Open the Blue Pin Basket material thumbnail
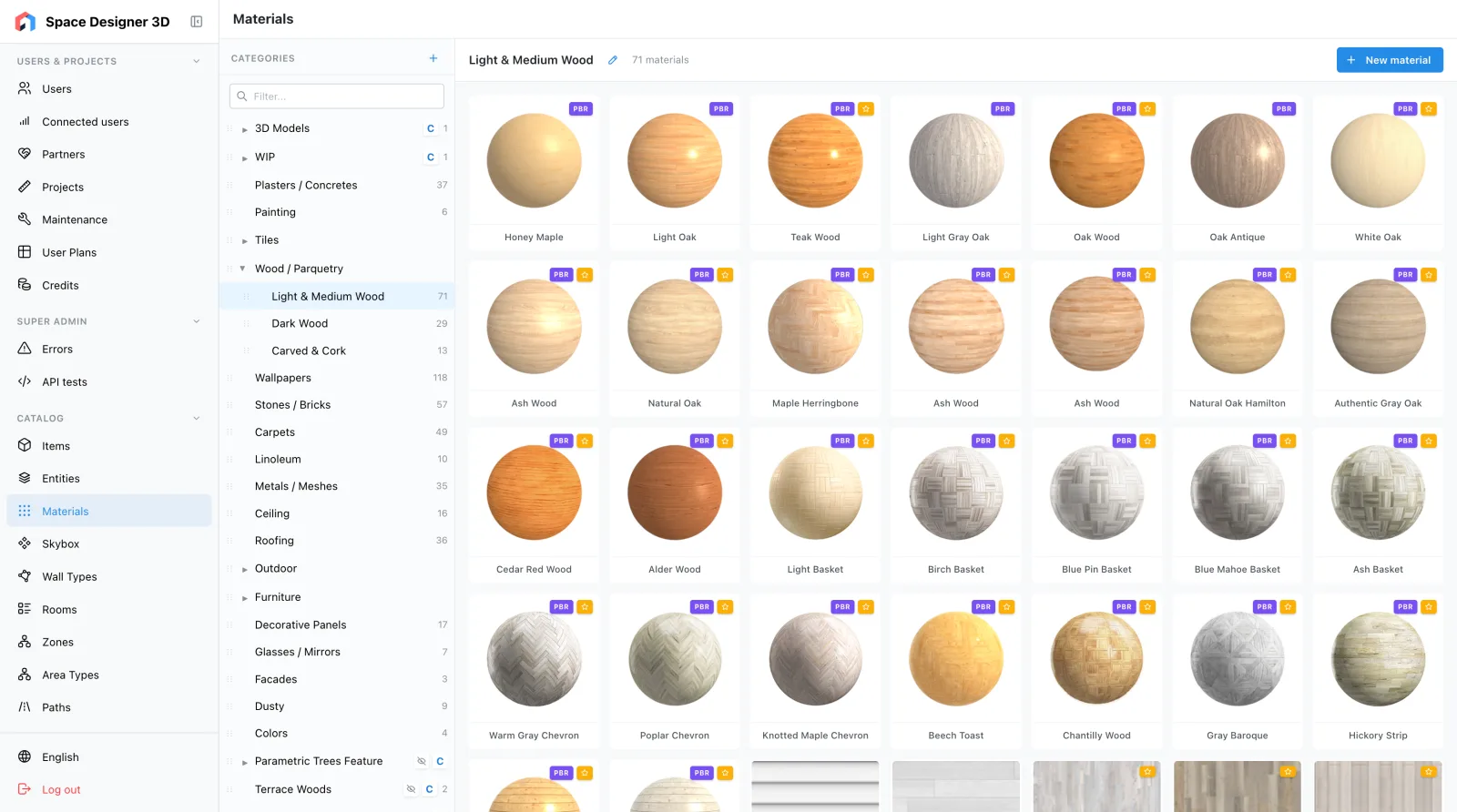The image size is (1457, 812). pos(1096,492)
